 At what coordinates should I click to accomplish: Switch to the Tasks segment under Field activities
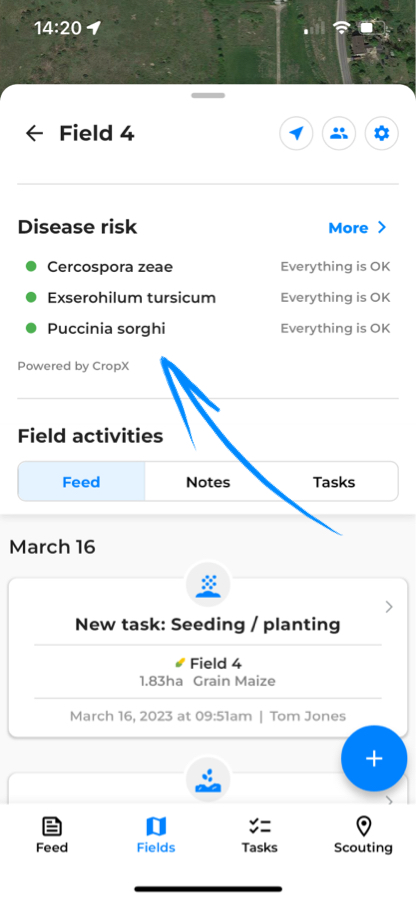tap(334, 482)
